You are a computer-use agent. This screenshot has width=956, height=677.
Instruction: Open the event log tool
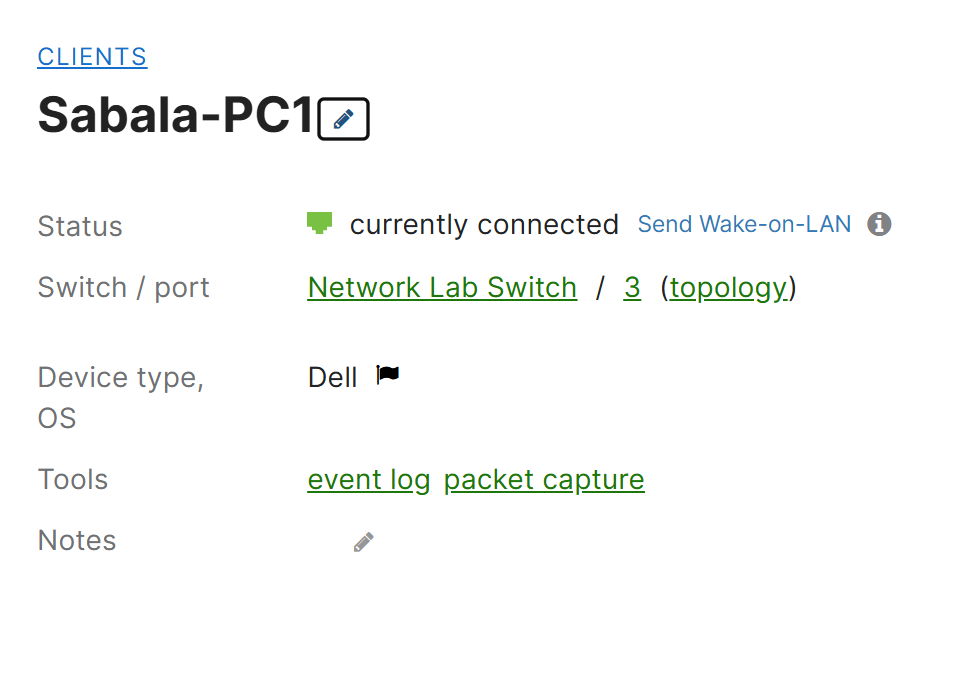point(369,480)
